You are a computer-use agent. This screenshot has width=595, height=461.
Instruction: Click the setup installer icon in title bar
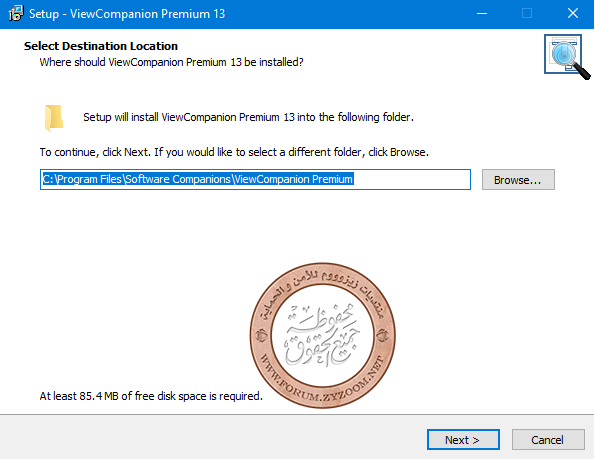click(16, 14)
